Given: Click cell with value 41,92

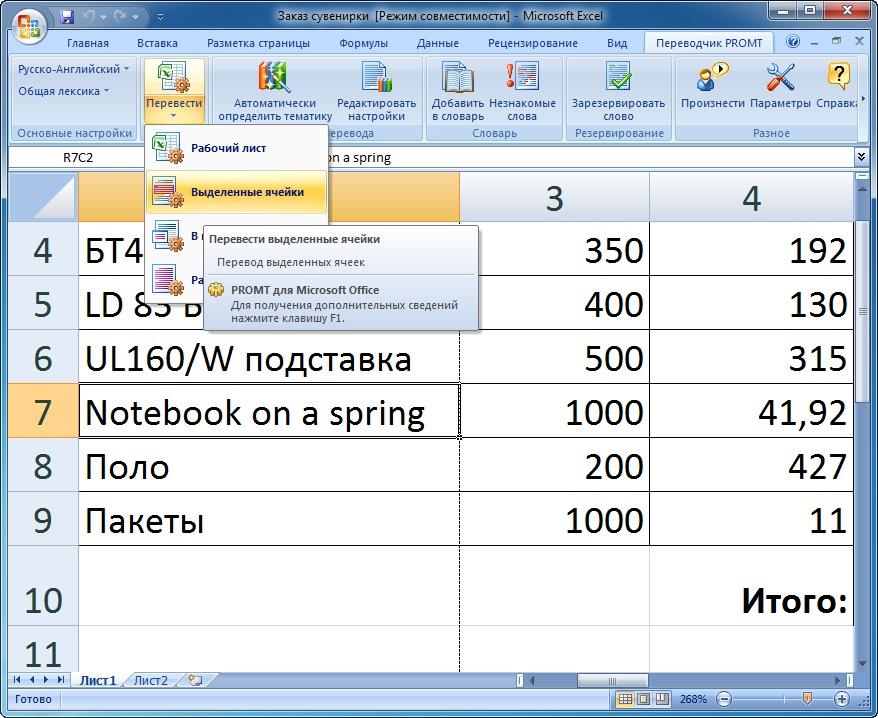Looking at the screenshot, I should 751,411.
